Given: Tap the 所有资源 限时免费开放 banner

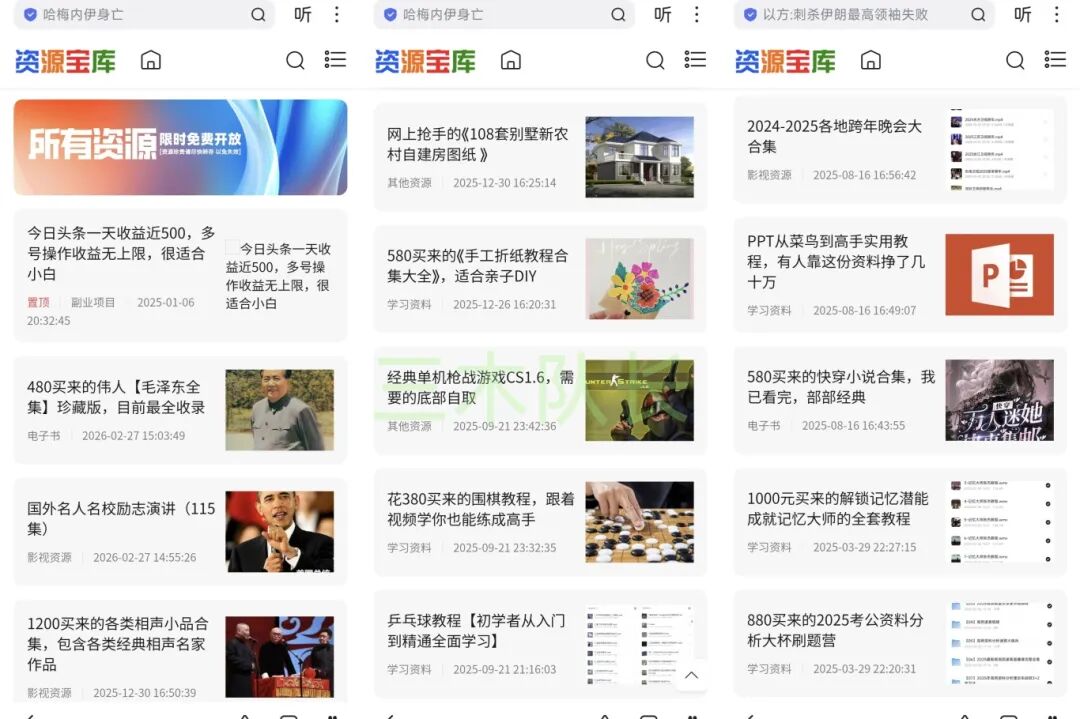Looking at the screenshot, I should coord(180,147).
